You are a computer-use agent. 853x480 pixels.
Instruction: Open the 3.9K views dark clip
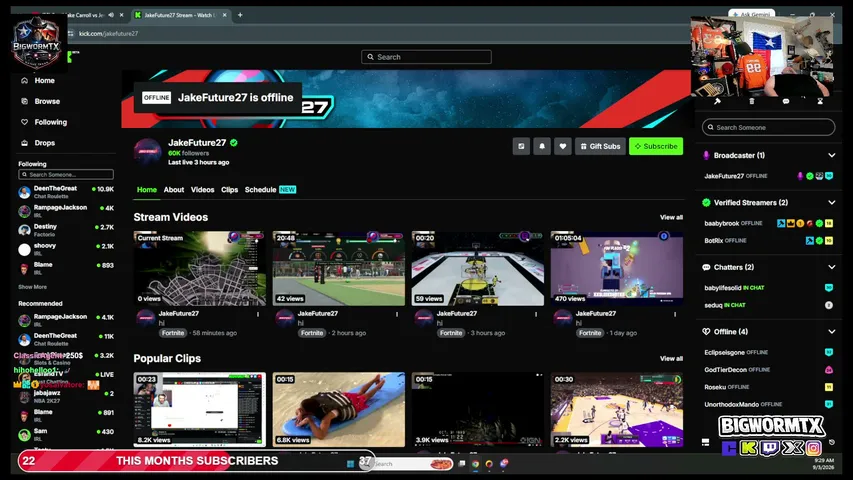click(478, 409)
